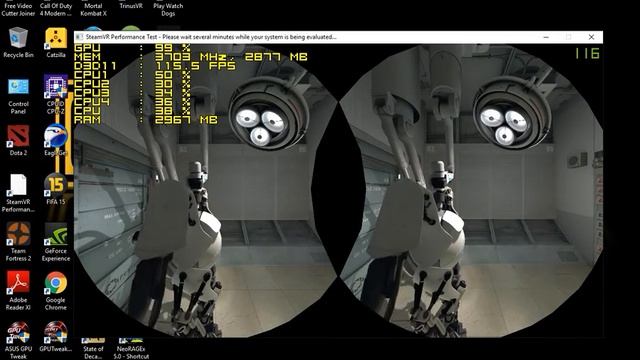The image size is (640, 360).
Task: Click the green 116 FPS counter
Action: (587, 53)
